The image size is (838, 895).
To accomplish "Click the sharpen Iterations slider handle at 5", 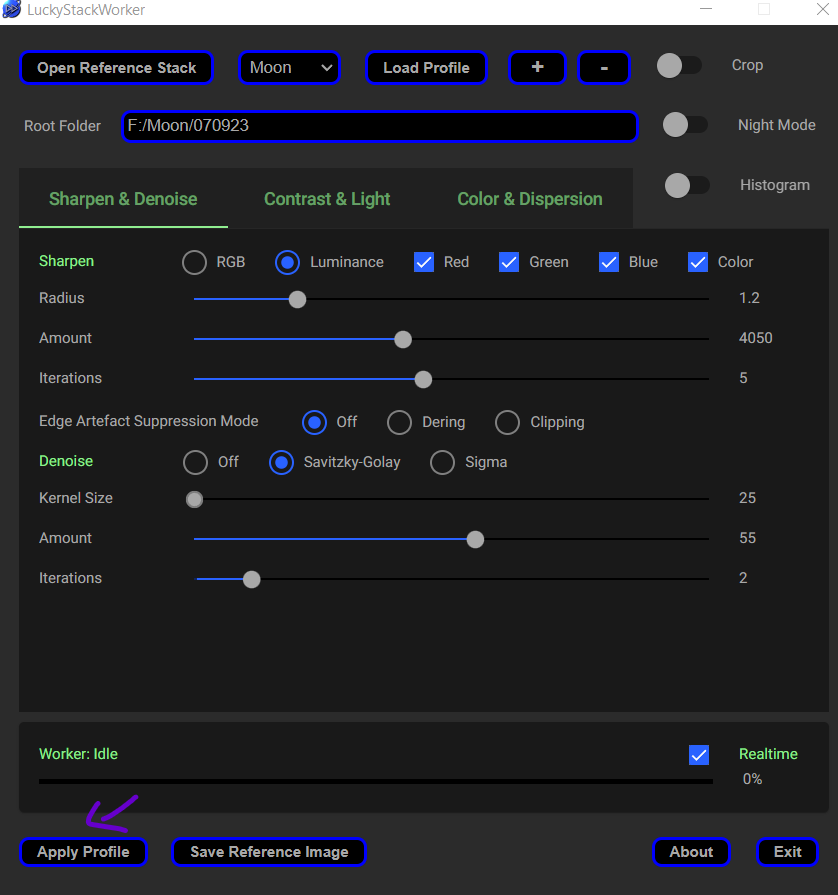I will pos(423,379).
